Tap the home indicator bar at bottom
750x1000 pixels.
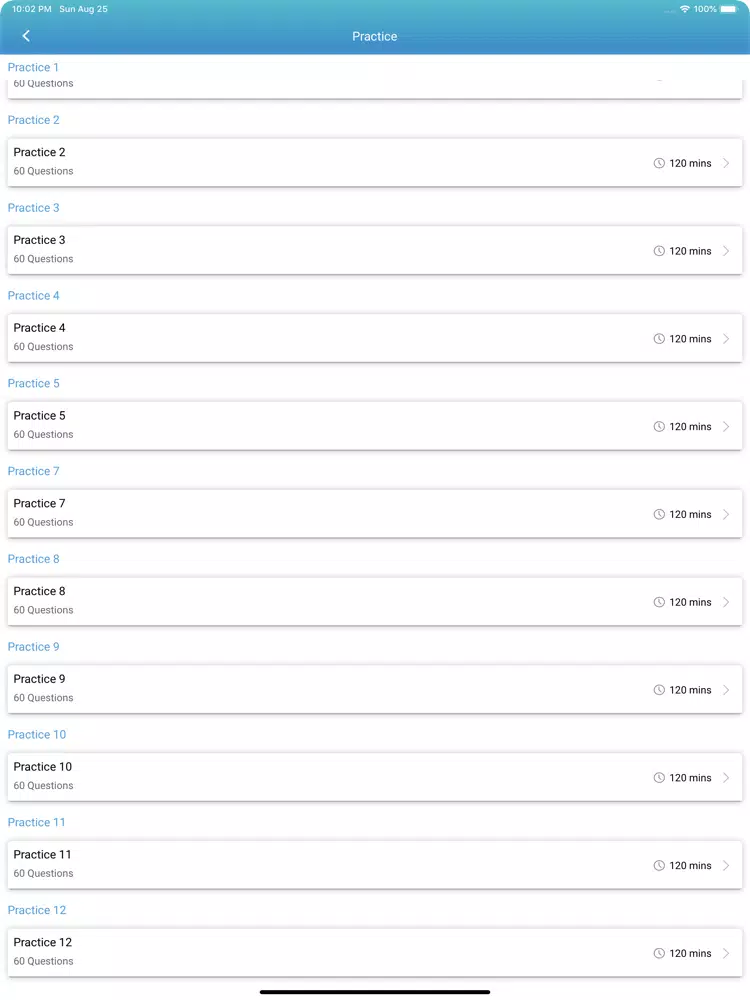[375, 992]
